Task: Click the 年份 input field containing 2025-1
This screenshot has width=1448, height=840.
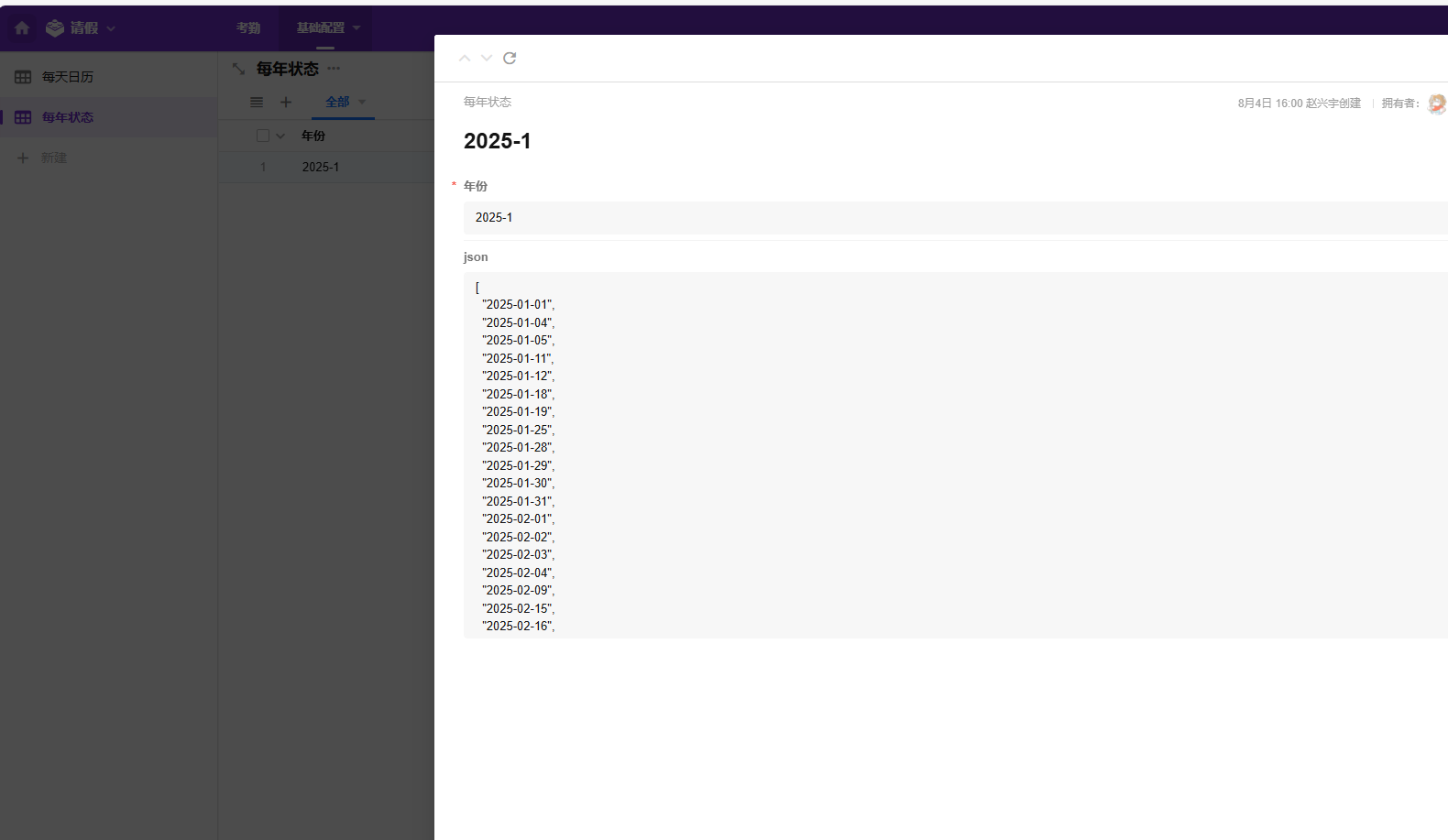Action: 953,218
